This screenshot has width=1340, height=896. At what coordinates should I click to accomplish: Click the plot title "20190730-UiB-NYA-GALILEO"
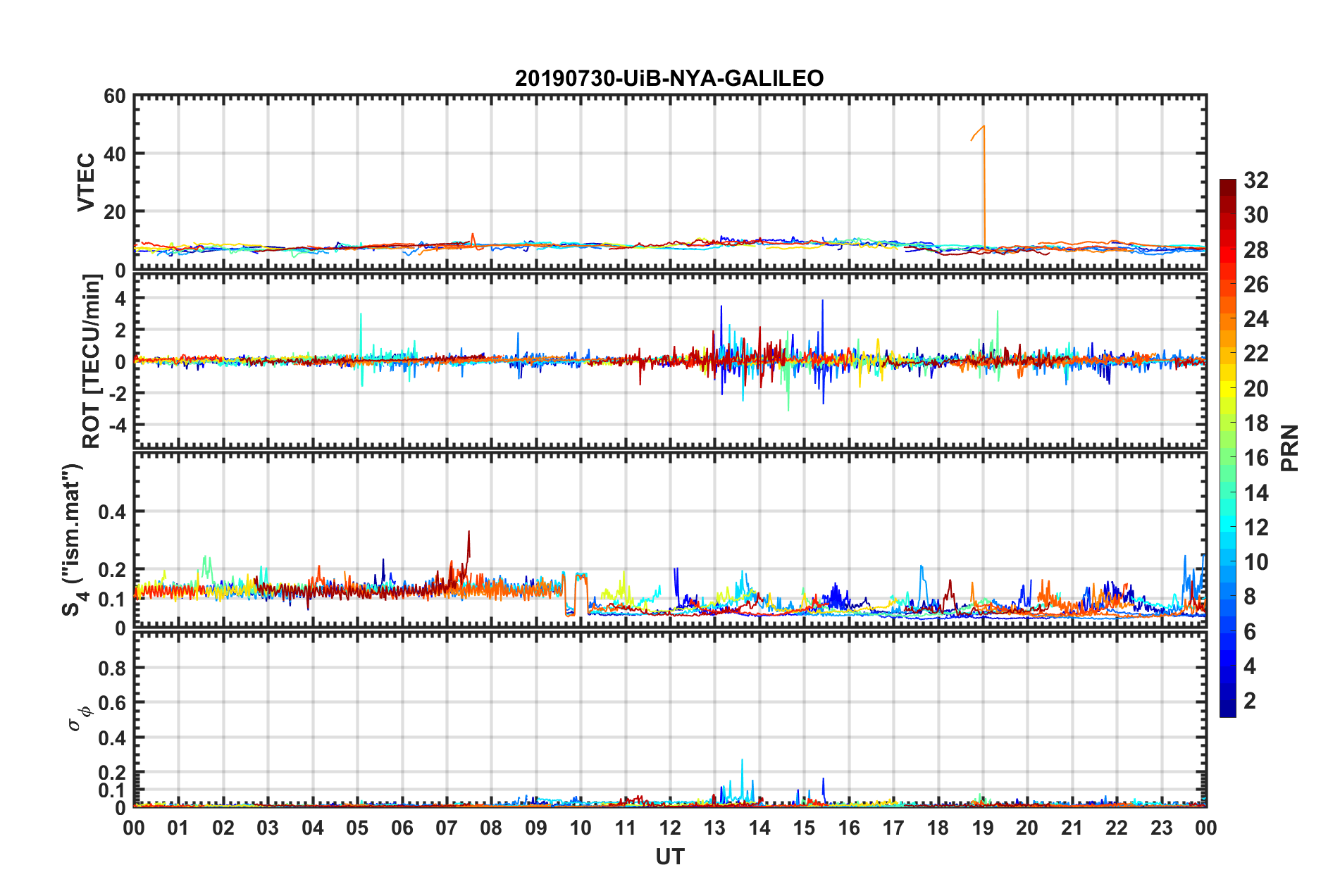pyautogui.click(x=669, y=78)
